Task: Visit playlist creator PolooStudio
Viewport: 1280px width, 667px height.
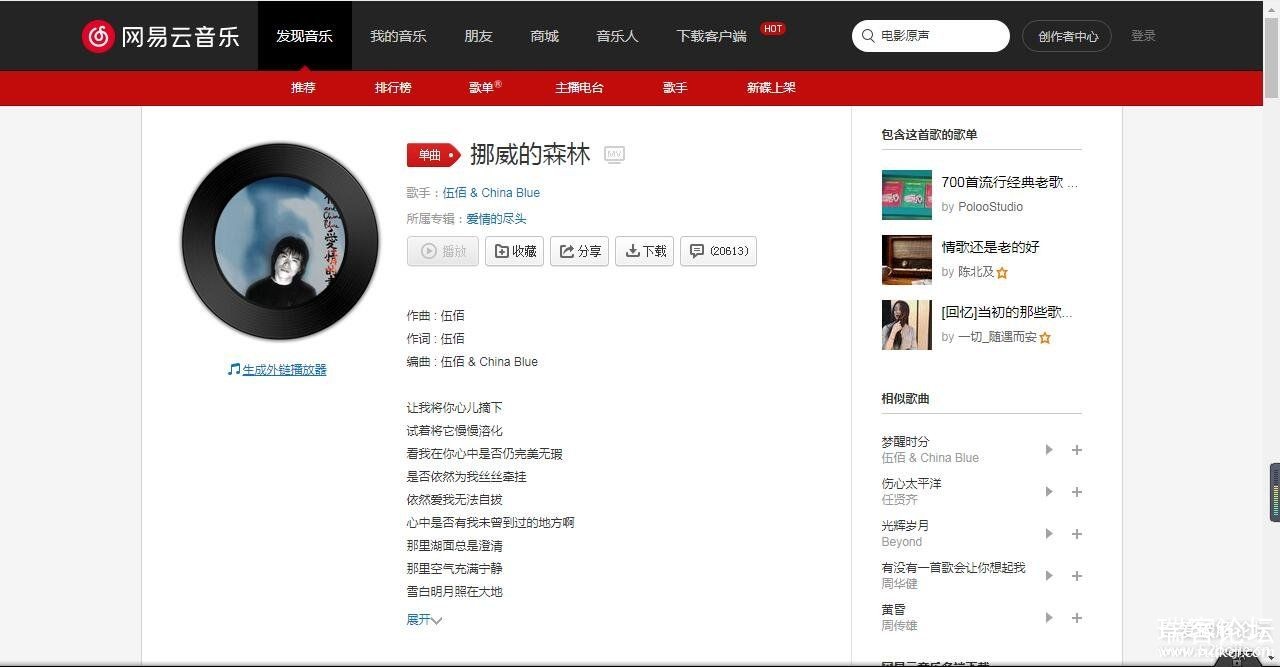Action: tap(991, 207)
